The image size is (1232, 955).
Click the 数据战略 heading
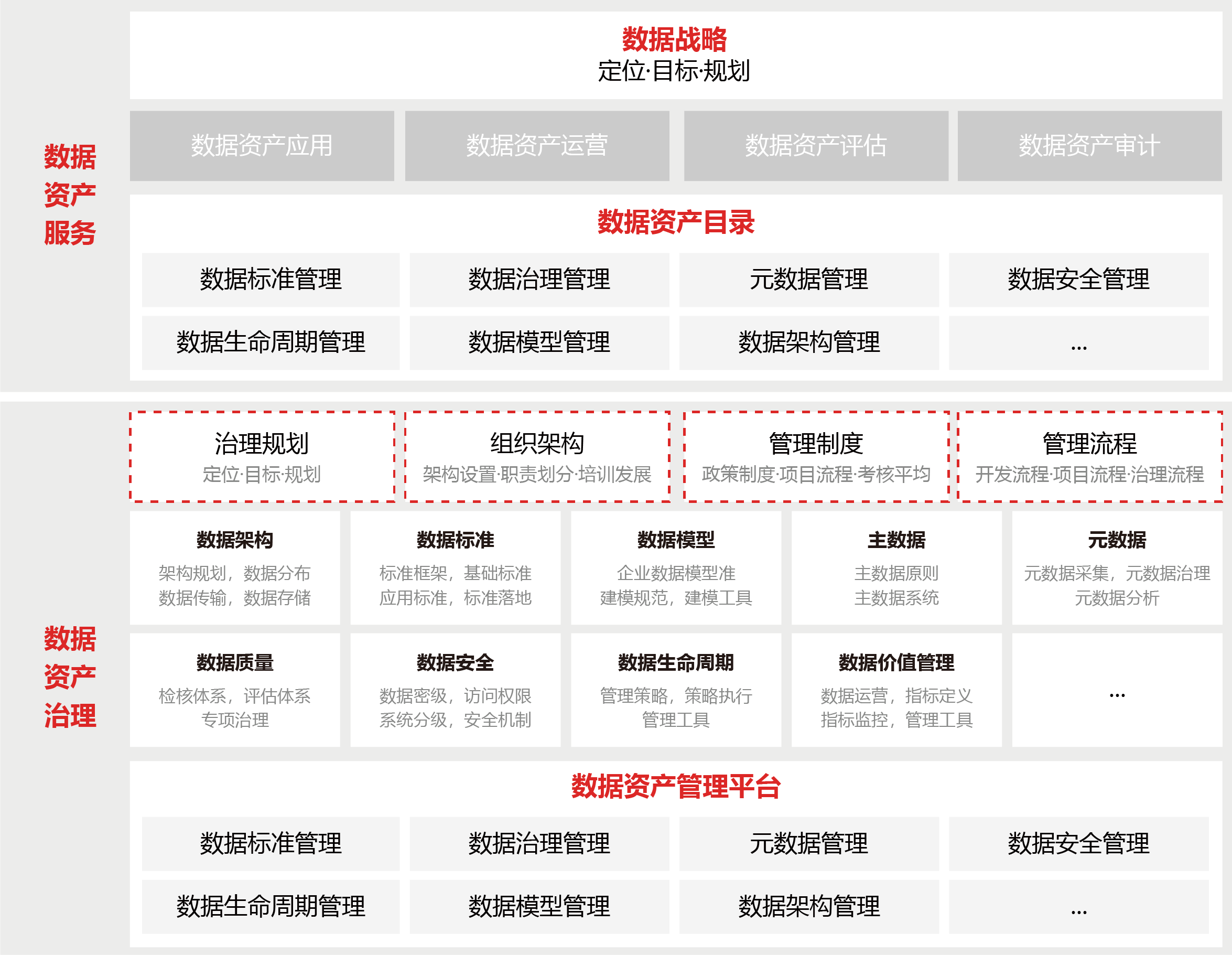point(674,38)
